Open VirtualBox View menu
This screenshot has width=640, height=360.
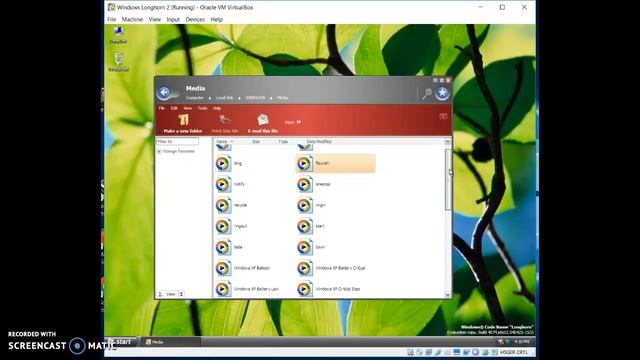[155, 20]
